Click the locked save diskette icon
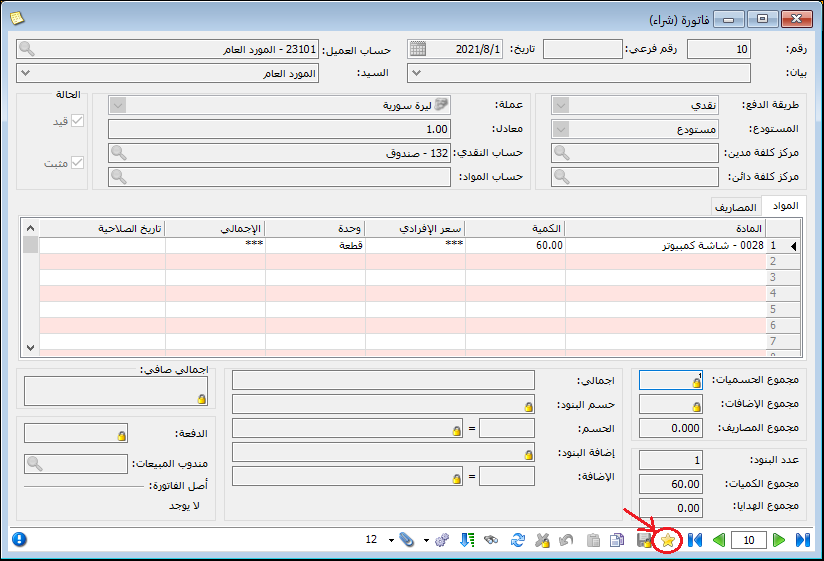 [644, 540]
